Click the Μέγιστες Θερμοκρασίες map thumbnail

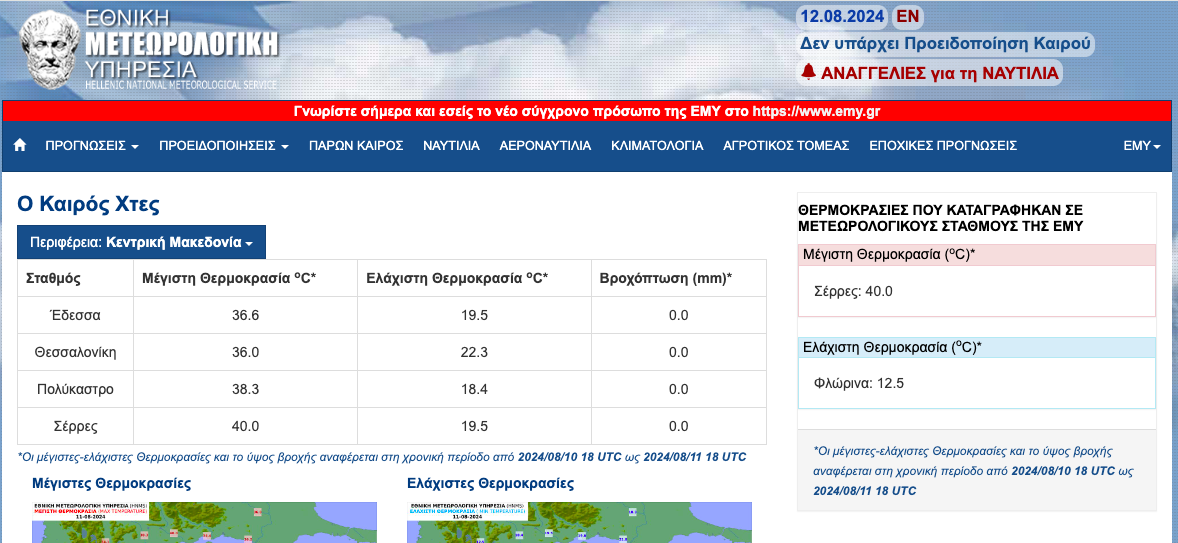point(204,522)
